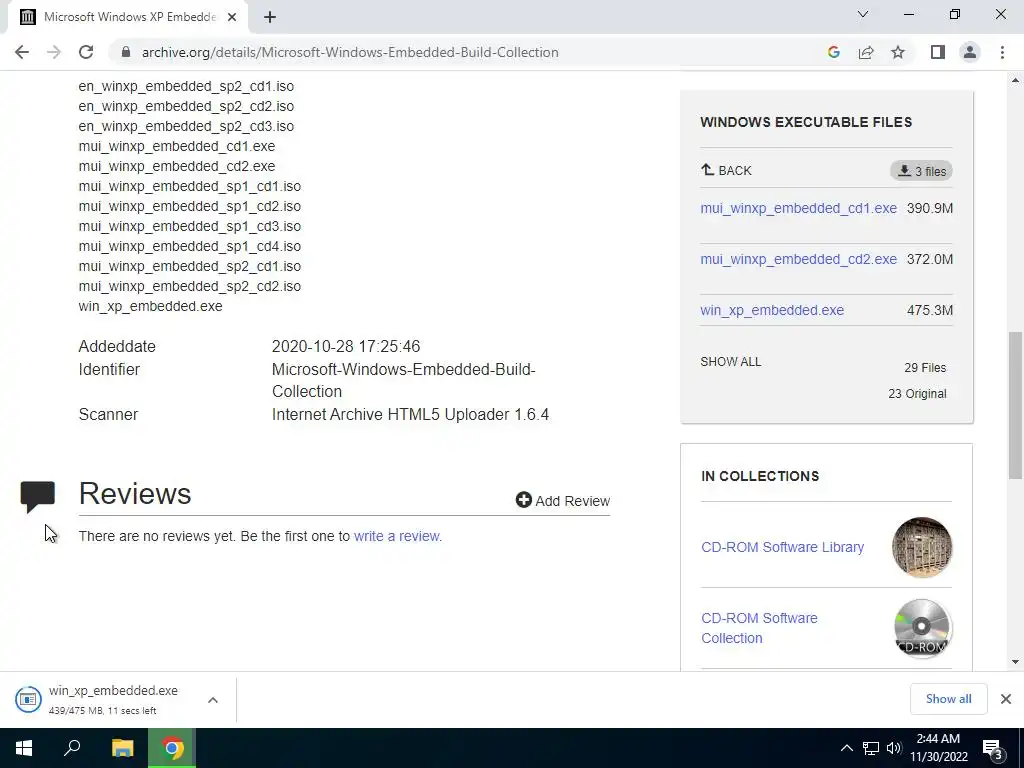Viewport: 1024px width, 768px height.
Task: Click SHOW ALL files link
Action: click(x=731, y=362)
